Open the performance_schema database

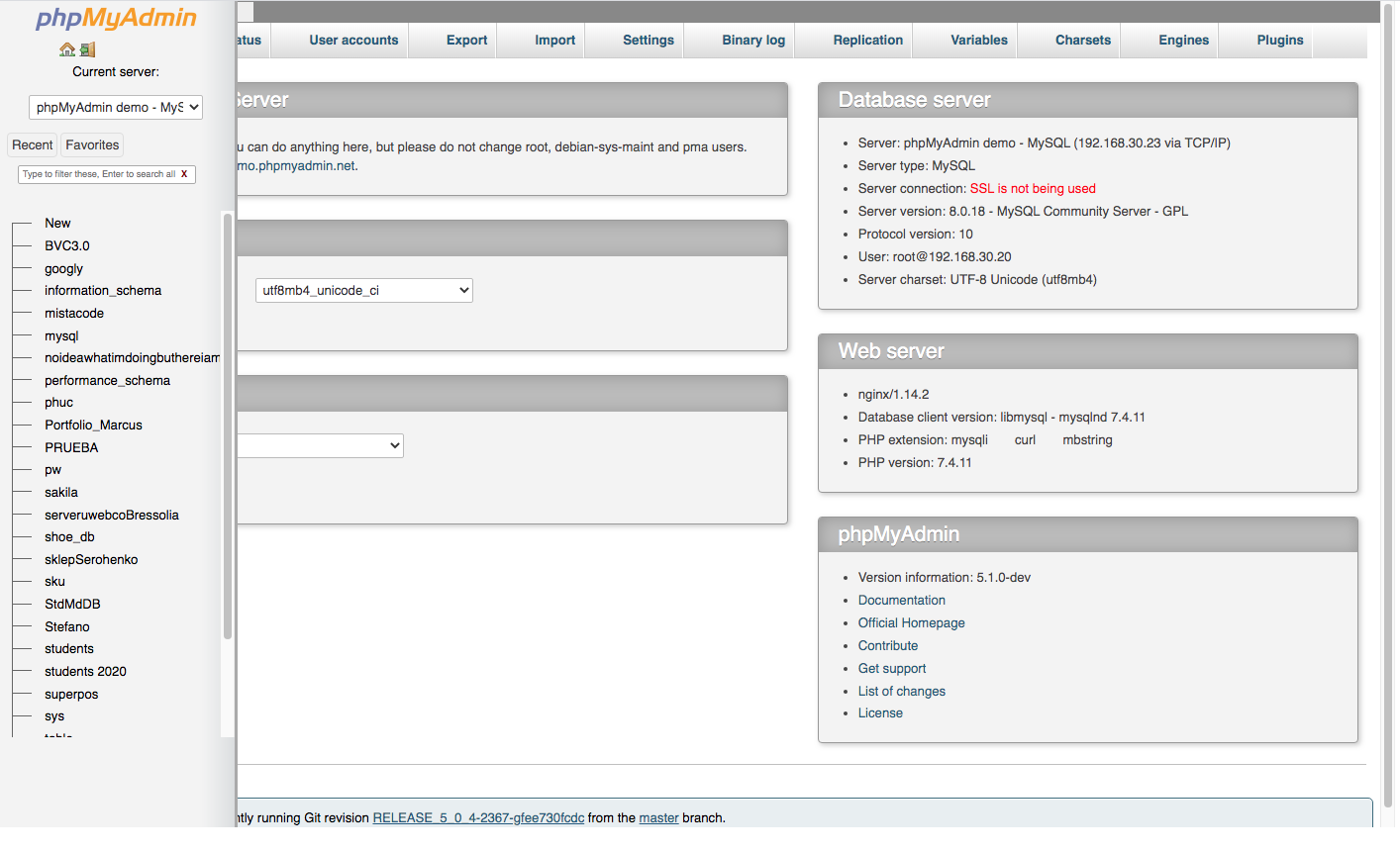107,380
